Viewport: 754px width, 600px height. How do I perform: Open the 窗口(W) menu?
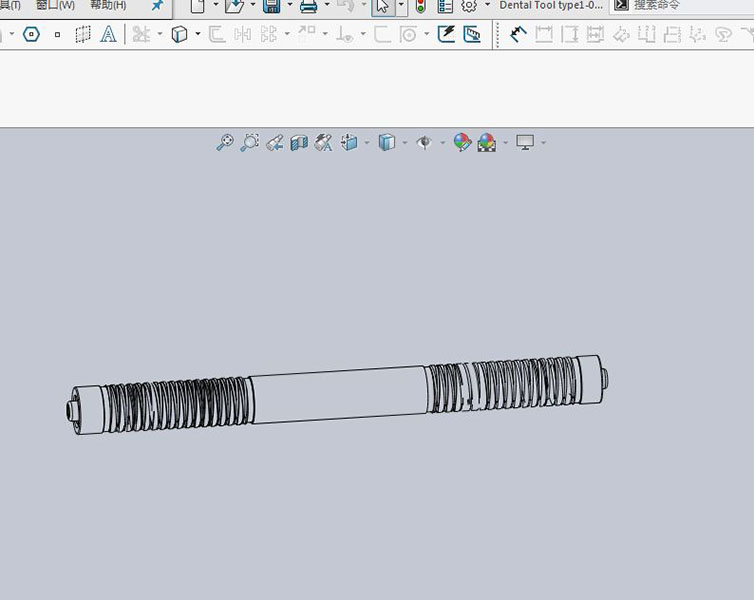55,5
